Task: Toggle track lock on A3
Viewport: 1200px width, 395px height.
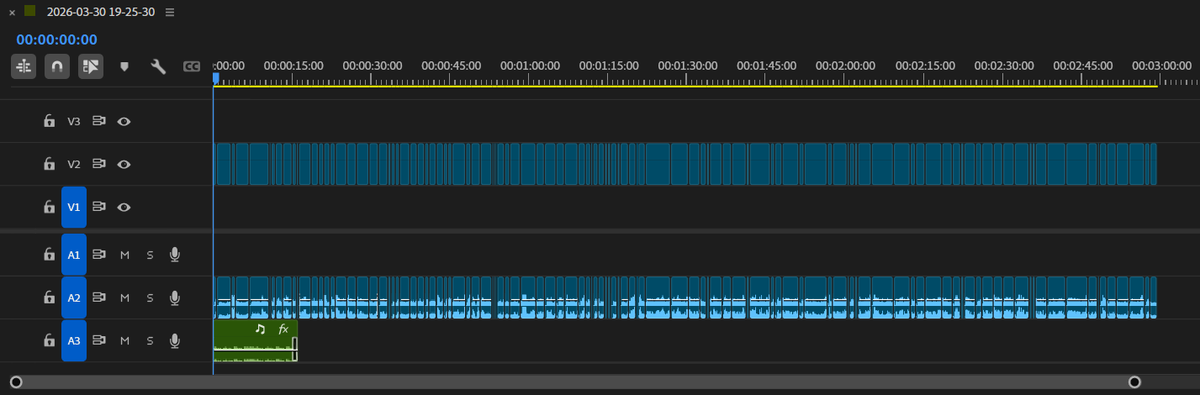Action: click(x=48, y=340)
